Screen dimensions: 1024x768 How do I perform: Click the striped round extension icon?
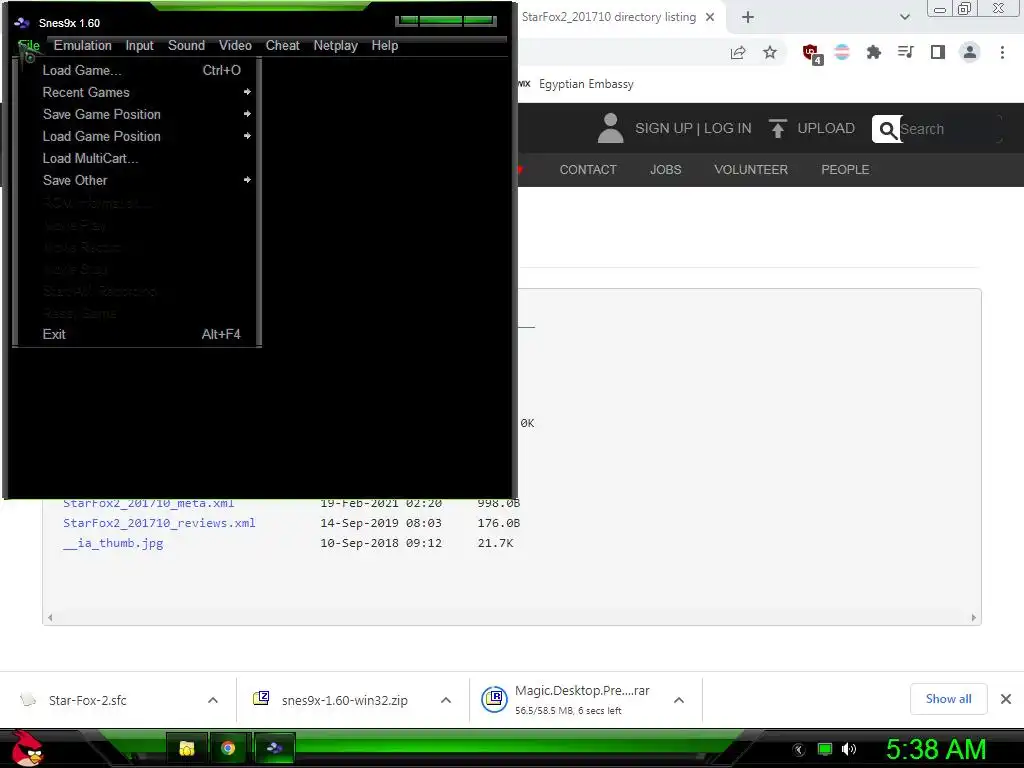click(842, 52)
